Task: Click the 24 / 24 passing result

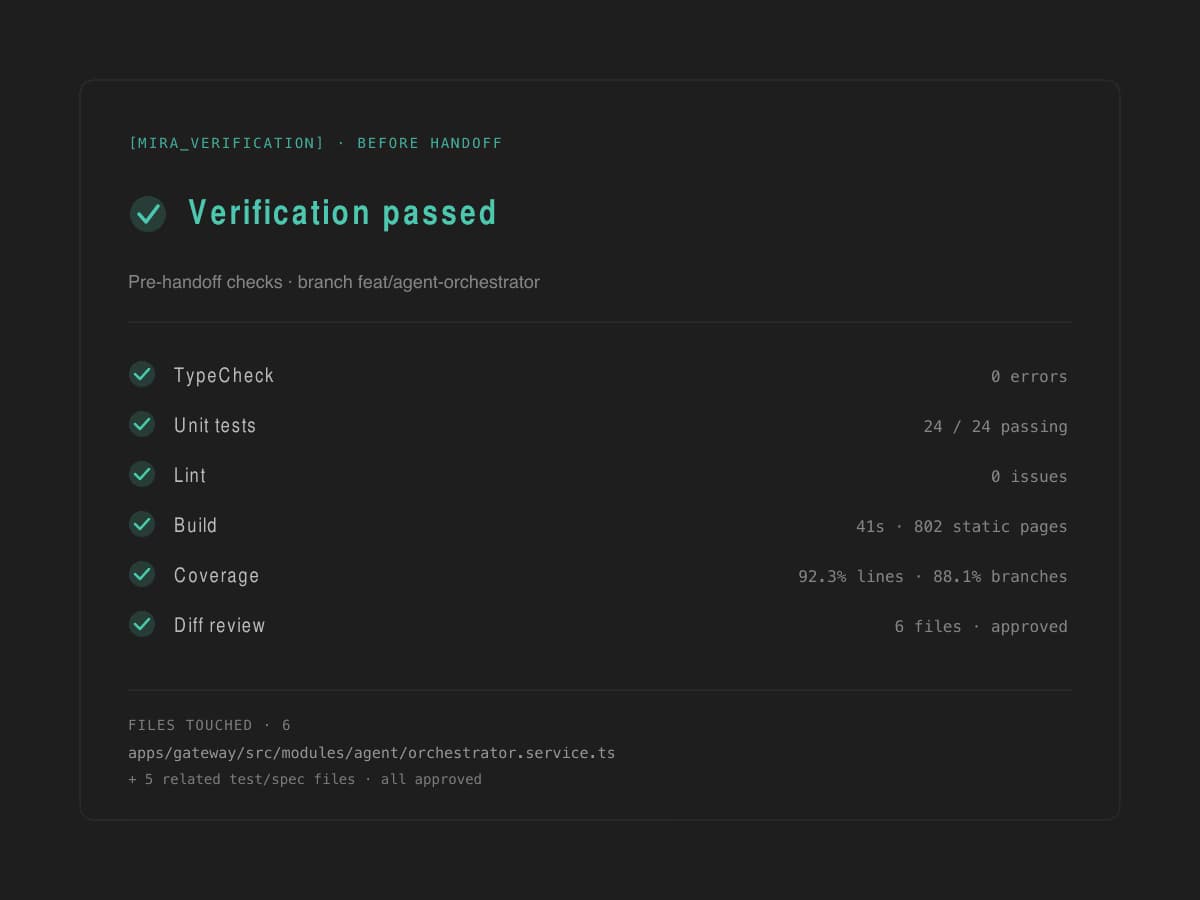Action: pyautogui.click(x=995, y=427)
